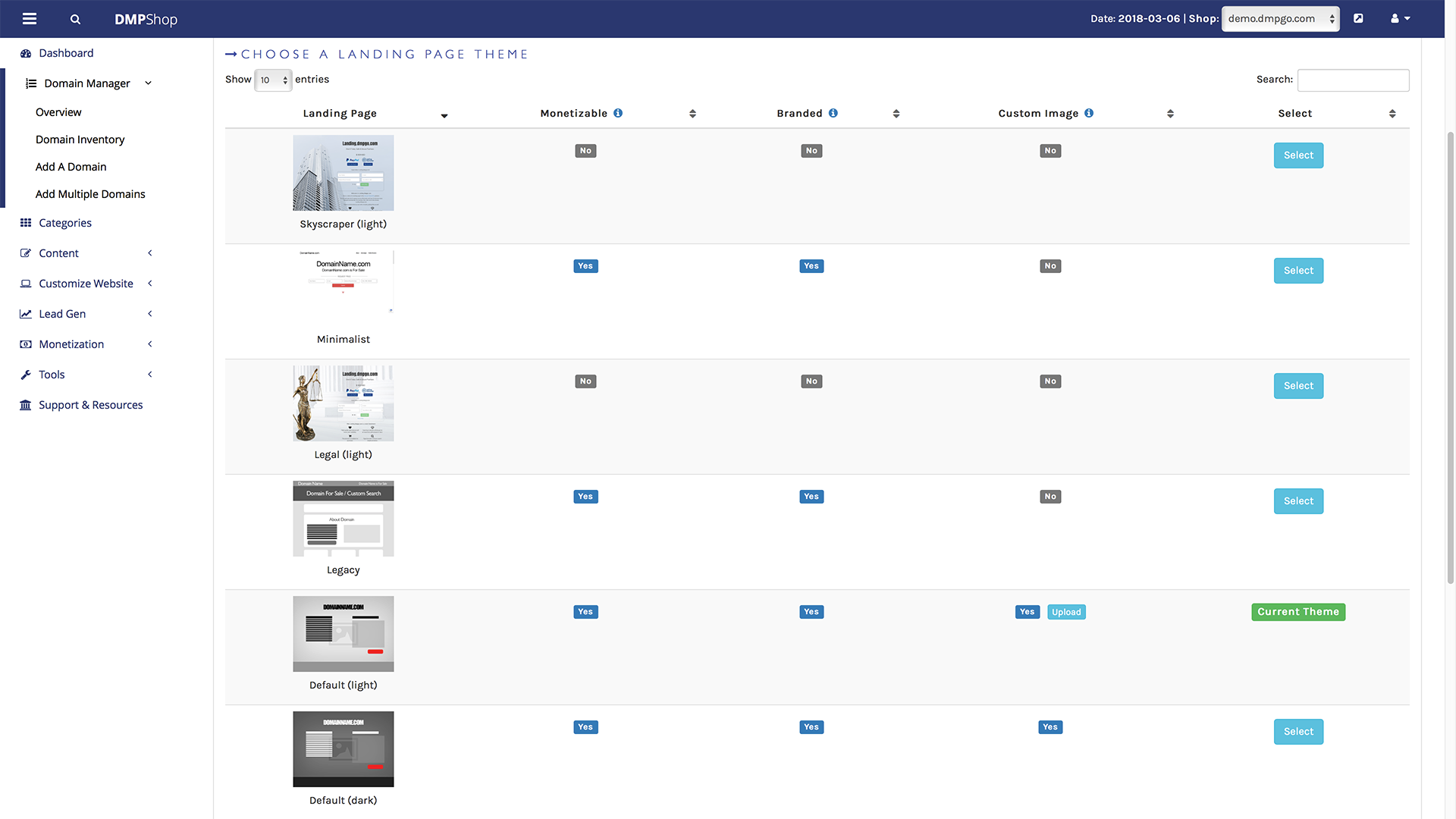Viewport: 1456px width, 819px height.
Task: Click the Dashboard gauge icon
Action: (26, 53)
